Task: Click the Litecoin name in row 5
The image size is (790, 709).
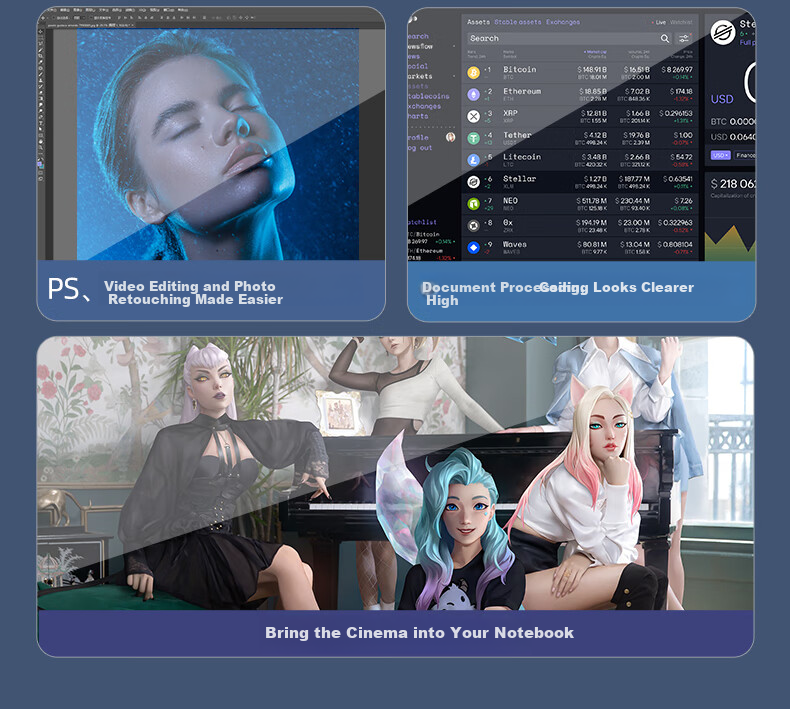Action: [x=522, y=157]
